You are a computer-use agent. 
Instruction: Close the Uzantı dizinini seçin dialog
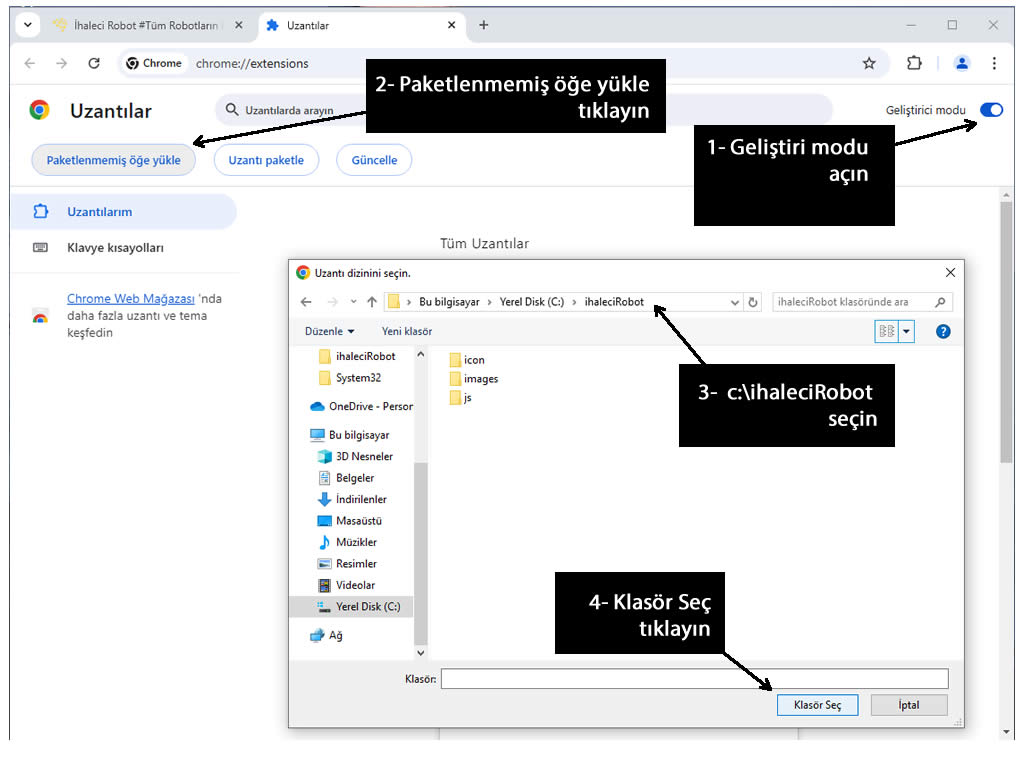click(950, 272)
